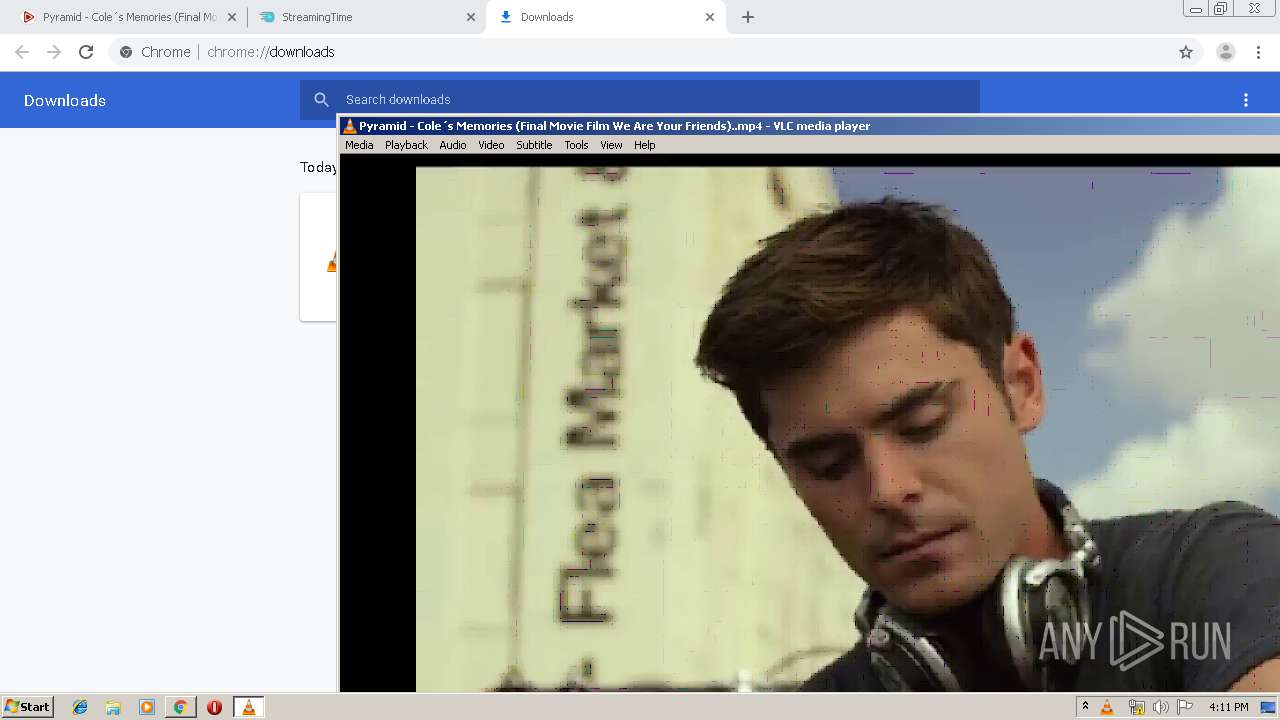Click the 4:11 PM clock
The width and height of the screenshot is (1280, 720).
point(1228,707)
